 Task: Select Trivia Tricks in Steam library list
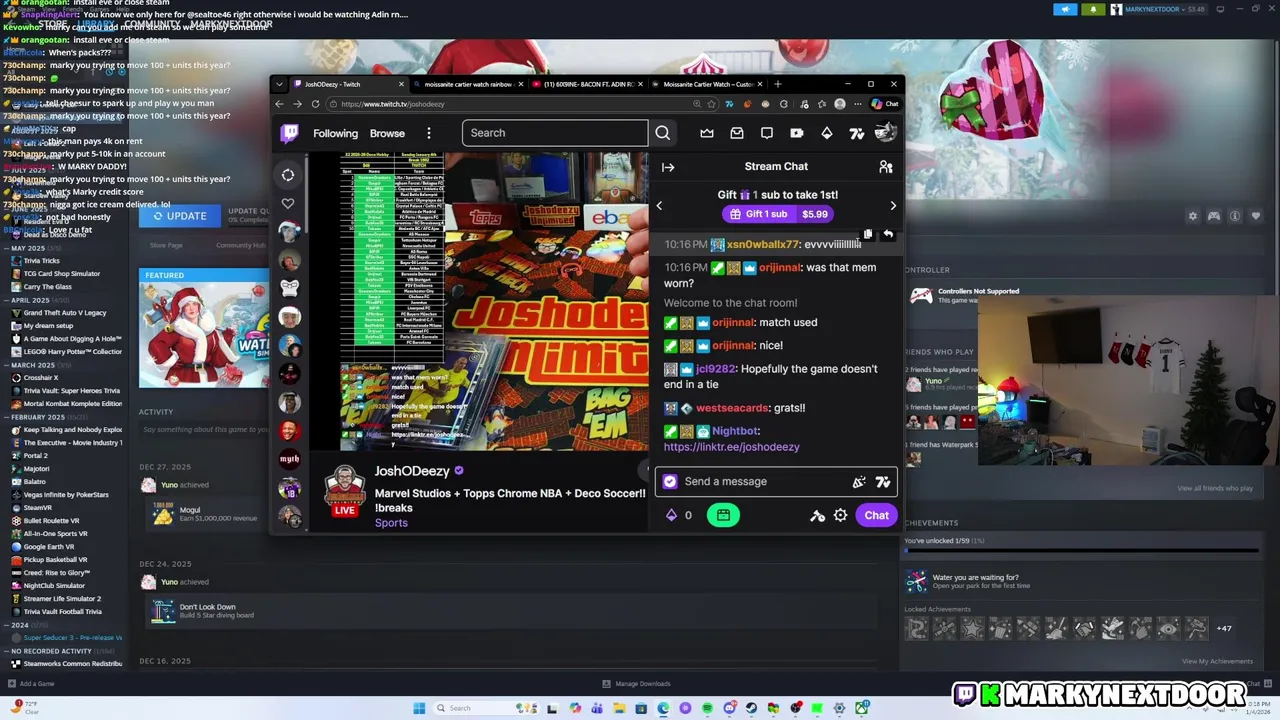point(42,261)
